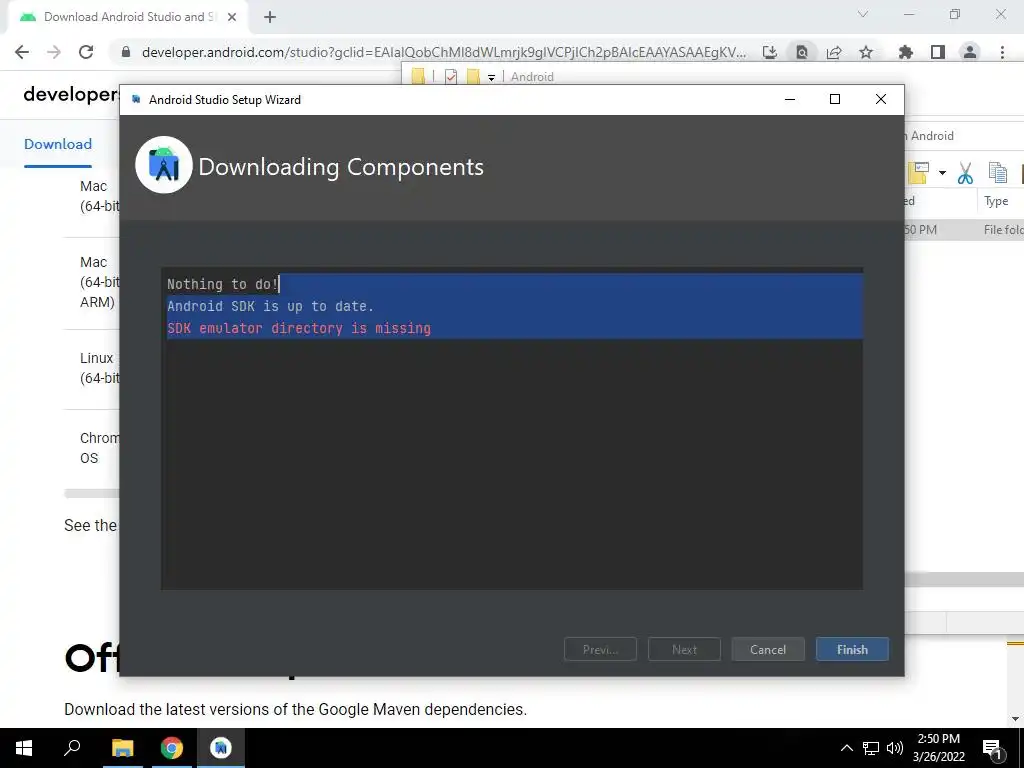The image size is (1024, 768).
Task: Open Windows taskbar search
Action: 72,748
